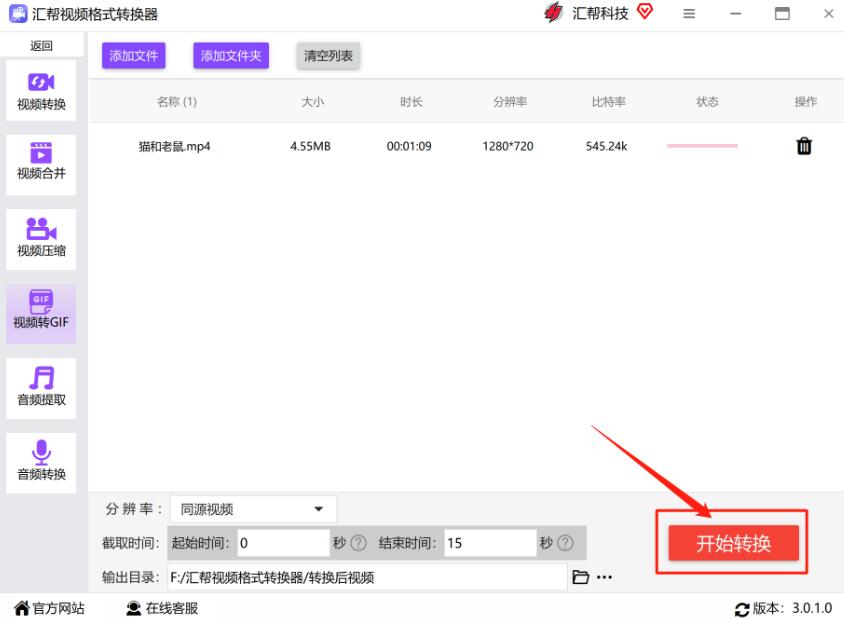Select the 视频转GIF sidebar tab
This screenshot has width=844, height=619.
[x=42, y=312]
